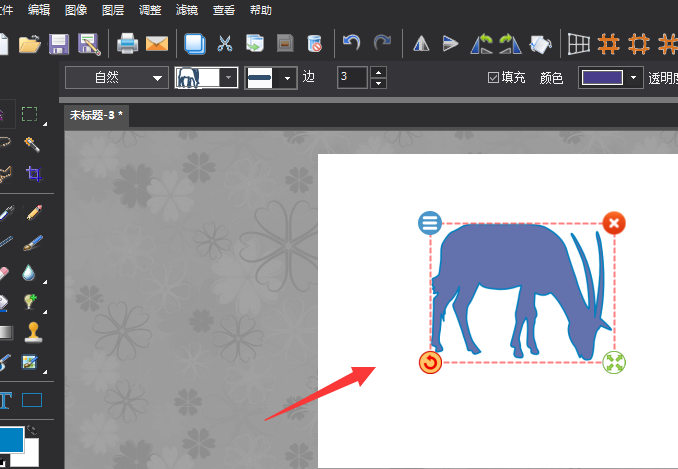This screenshot has width=678, height=469.
Task: Click the red delete shape handle
Action: coord(615,223)
